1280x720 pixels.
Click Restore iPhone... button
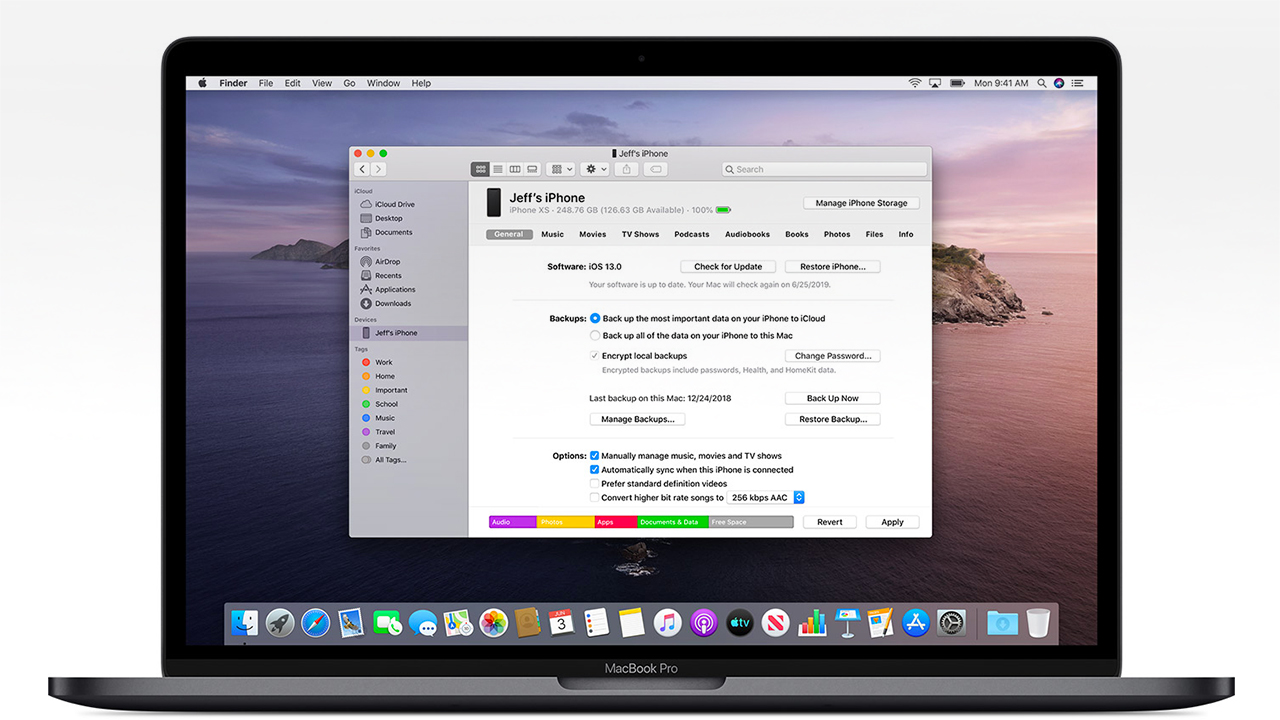coord(833,267)
